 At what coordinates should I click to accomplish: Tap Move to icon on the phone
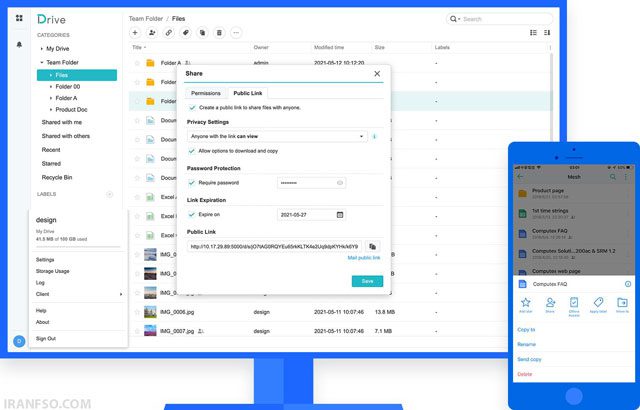pyautogui.click(x=622, y=303)
